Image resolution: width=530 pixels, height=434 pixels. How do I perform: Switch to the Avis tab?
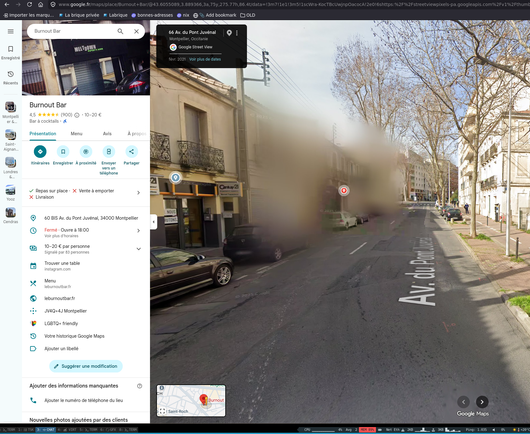click(107, 134)
